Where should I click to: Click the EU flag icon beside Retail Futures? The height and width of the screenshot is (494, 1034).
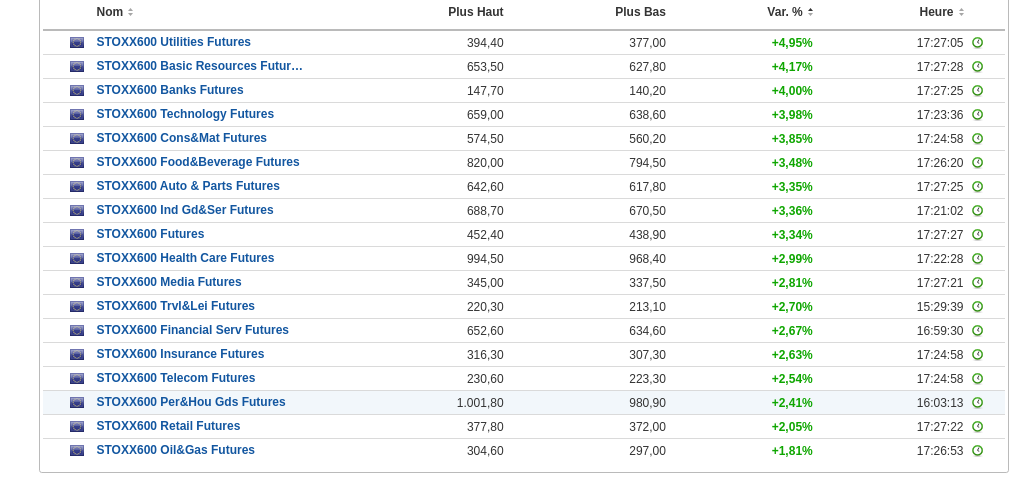[x=77, y=427]
